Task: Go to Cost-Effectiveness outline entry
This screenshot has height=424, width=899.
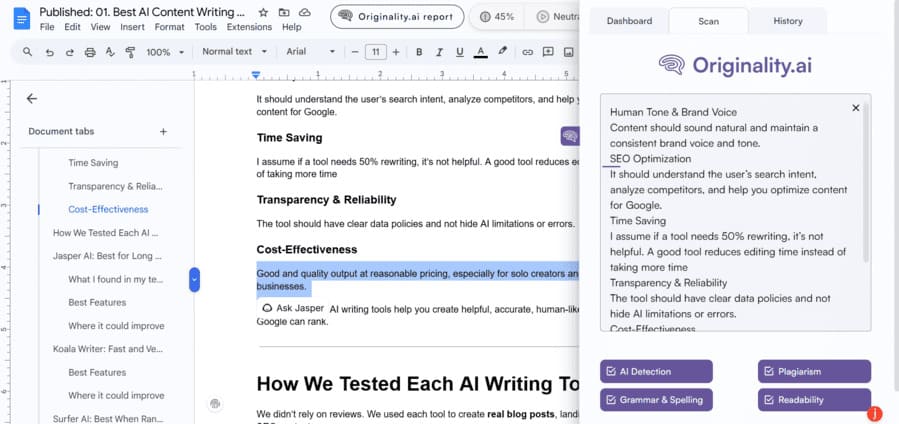Action: coord(108,209)
